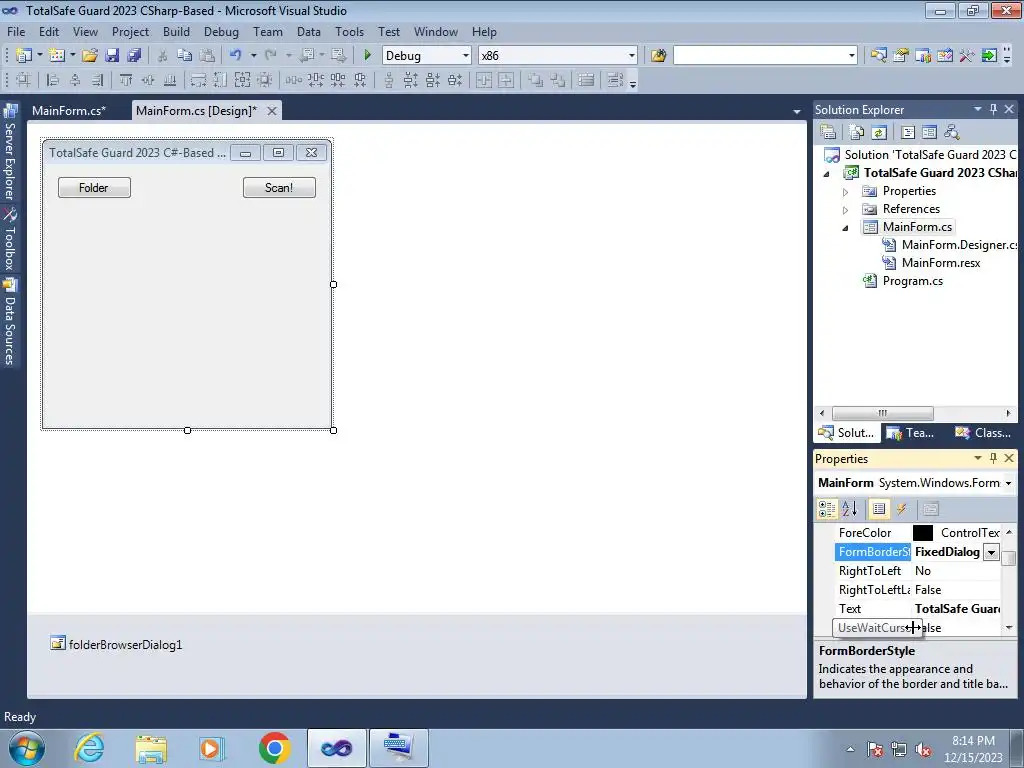Screen dimensions: 1024x768
Task: Open the x86 platform dropdown
Action: pos(632,56)
